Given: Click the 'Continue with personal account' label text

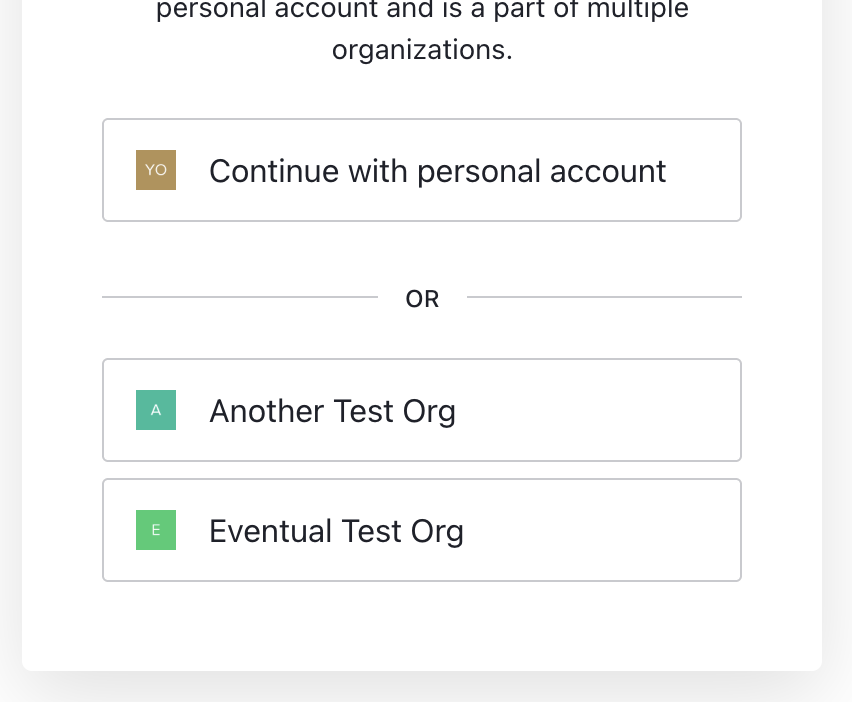Looking at the screenshot, I should pyautogui.click(x=437, y=171).
